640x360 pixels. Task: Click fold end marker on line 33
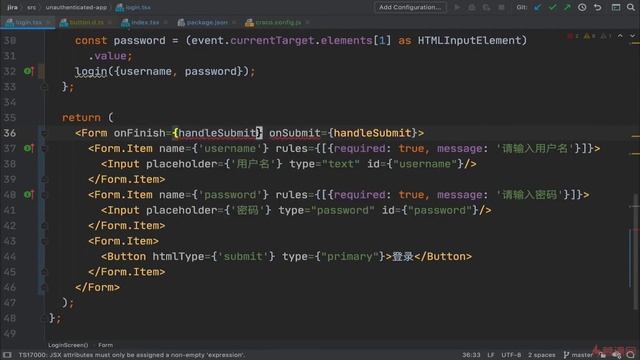[x=44, y=87]
